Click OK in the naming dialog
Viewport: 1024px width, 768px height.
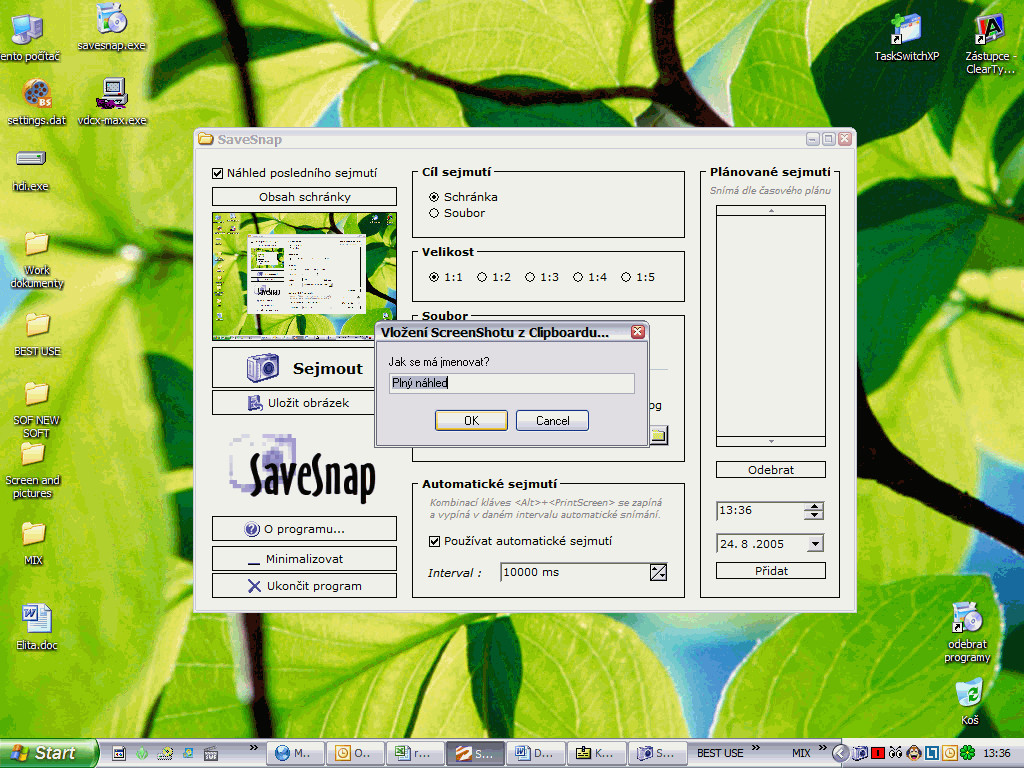(x=471, y=421)
